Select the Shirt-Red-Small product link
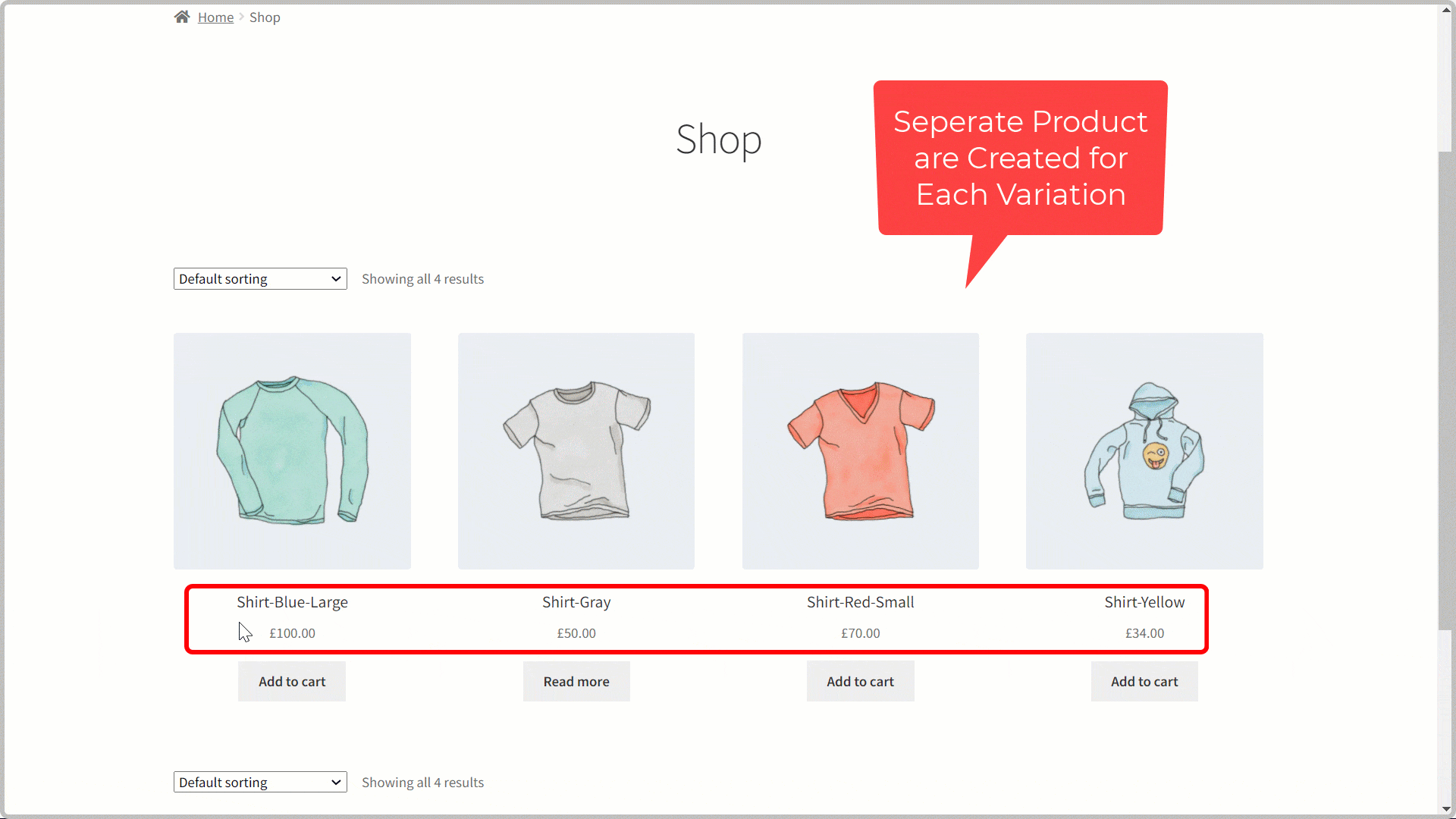Image resolution: width=1456 pixels, height=819 pixels. coord(860,602)
